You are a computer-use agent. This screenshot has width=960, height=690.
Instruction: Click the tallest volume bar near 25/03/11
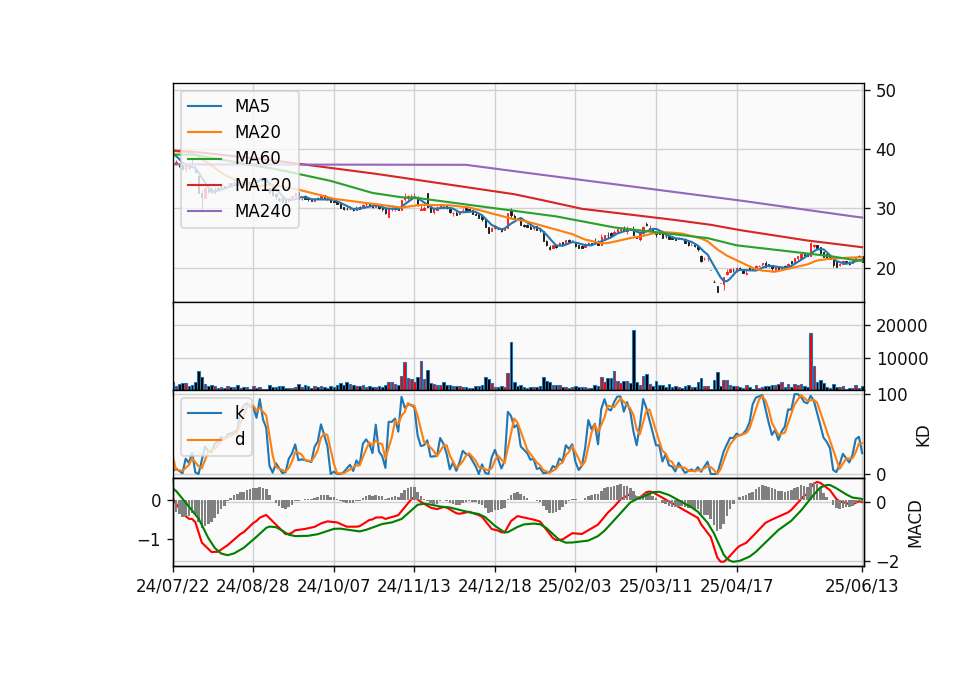634,360
